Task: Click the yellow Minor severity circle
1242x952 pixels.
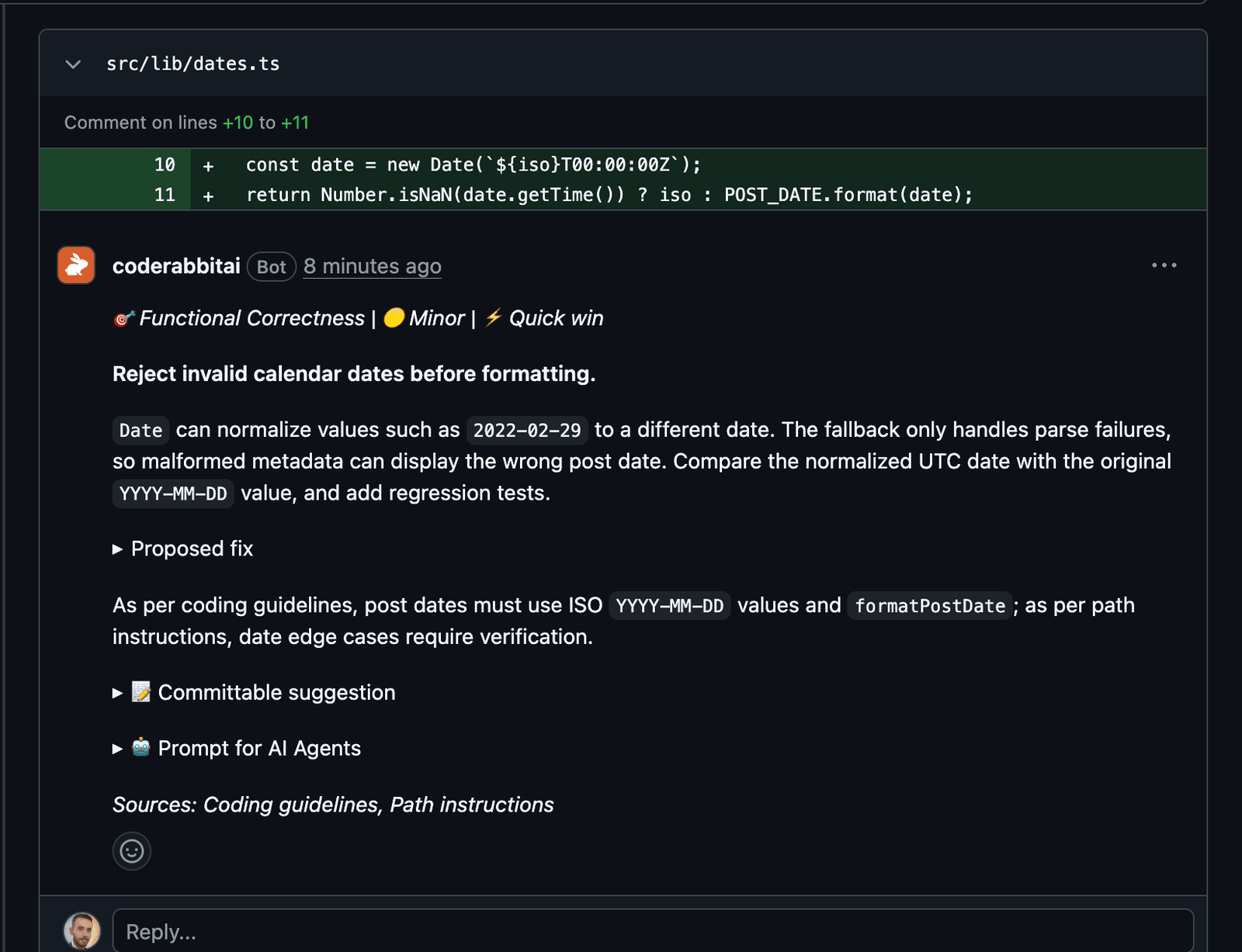Action: (x=394, y=317)
